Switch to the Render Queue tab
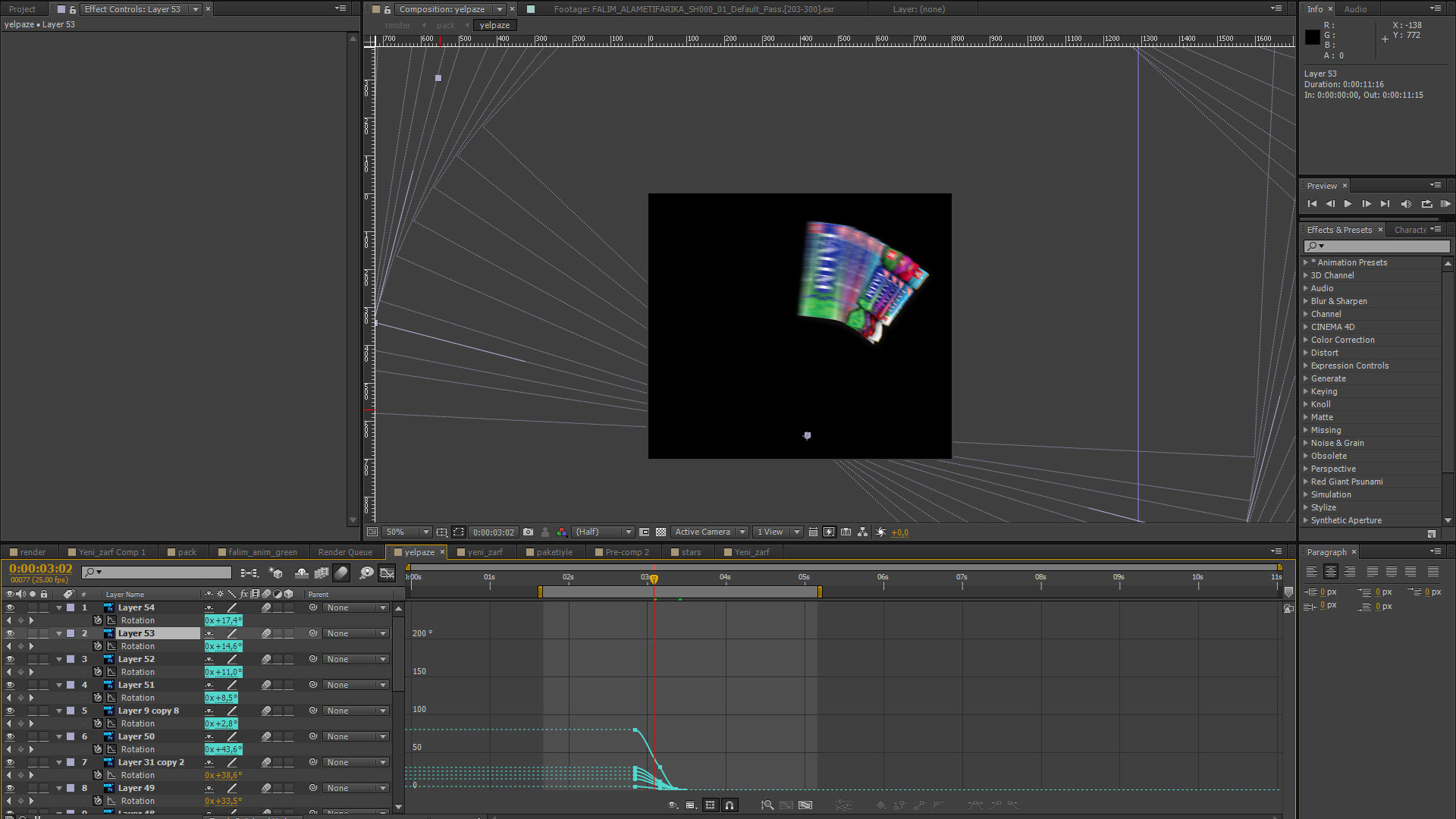This screenshot has height=819, width=1456. tap(345, 552)
